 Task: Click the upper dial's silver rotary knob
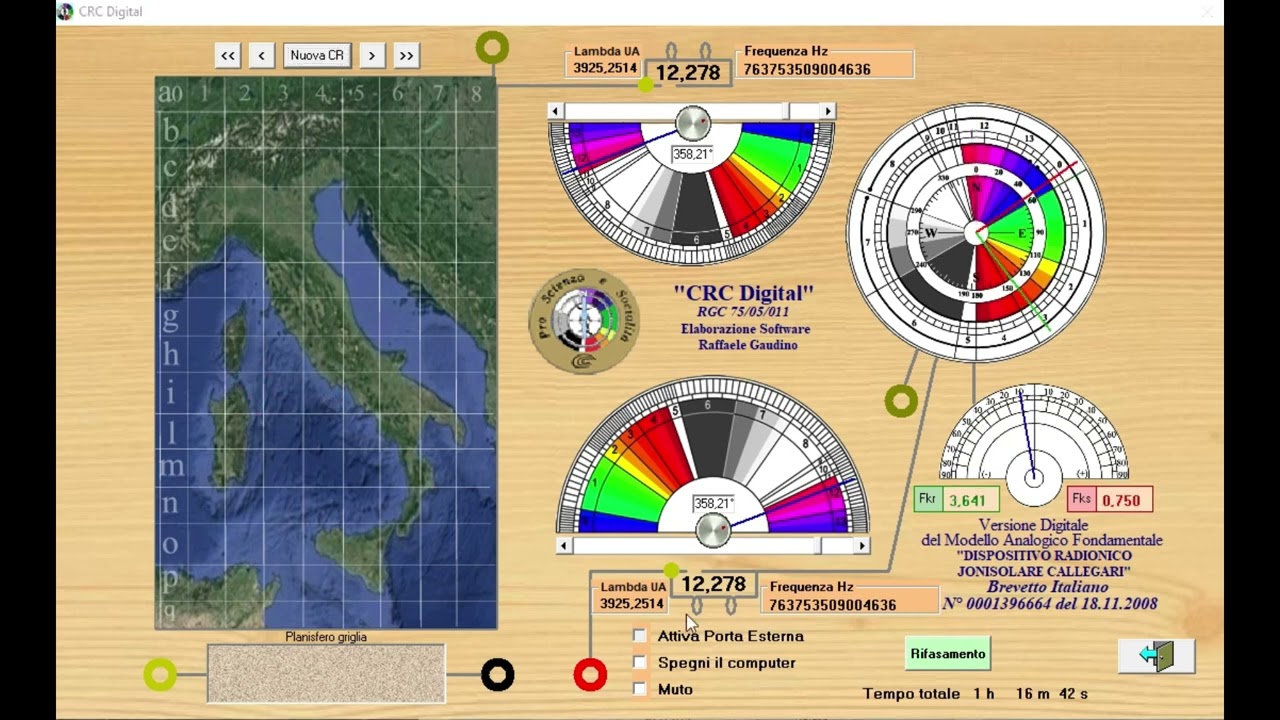click(692, 124)
